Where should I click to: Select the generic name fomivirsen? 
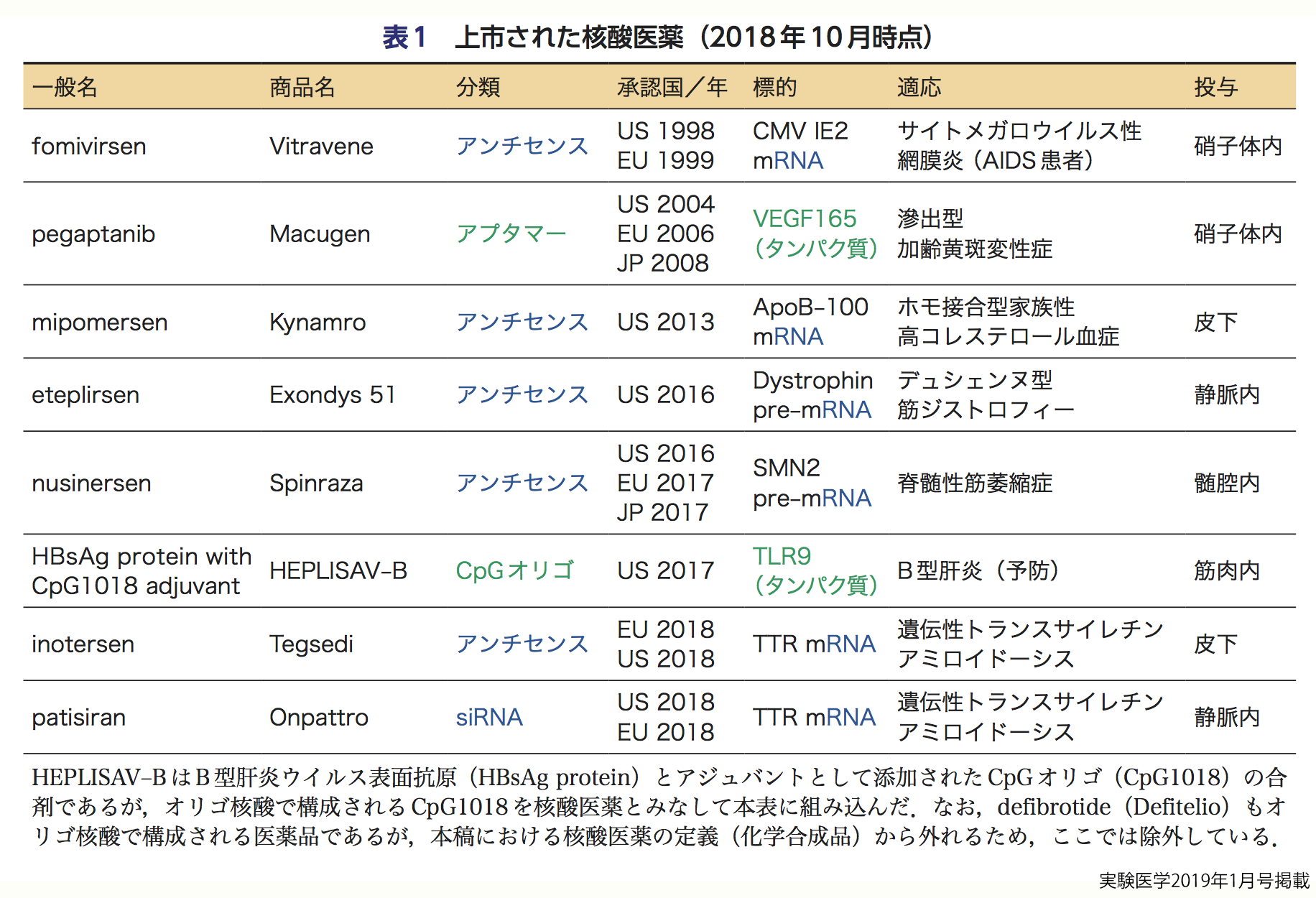89,146
